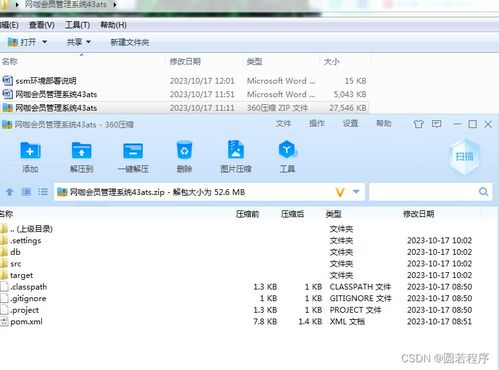Click the 扫描 scan hexagon button

coord(465,157)
